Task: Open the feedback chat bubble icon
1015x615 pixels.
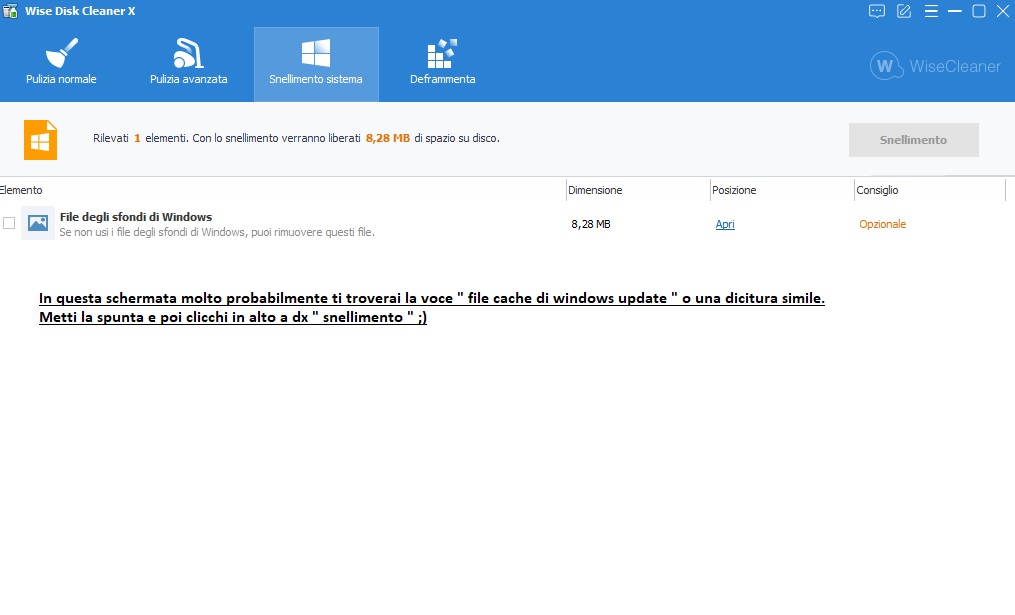Action: [876, 11]
